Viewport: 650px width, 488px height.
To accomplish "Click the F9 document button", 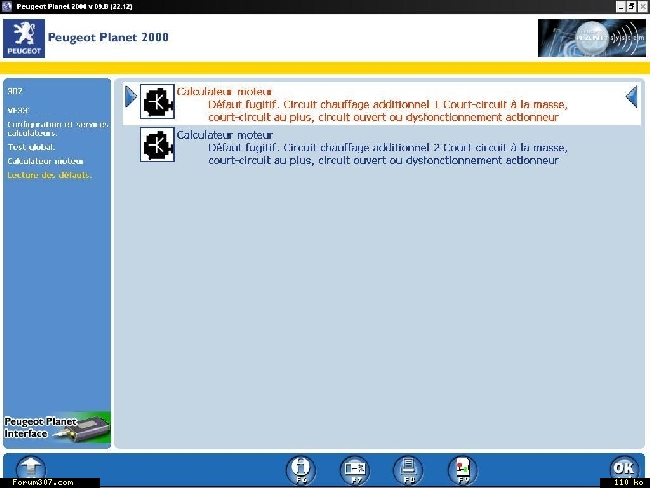I will pyautogui.click(x=463, y=470).
